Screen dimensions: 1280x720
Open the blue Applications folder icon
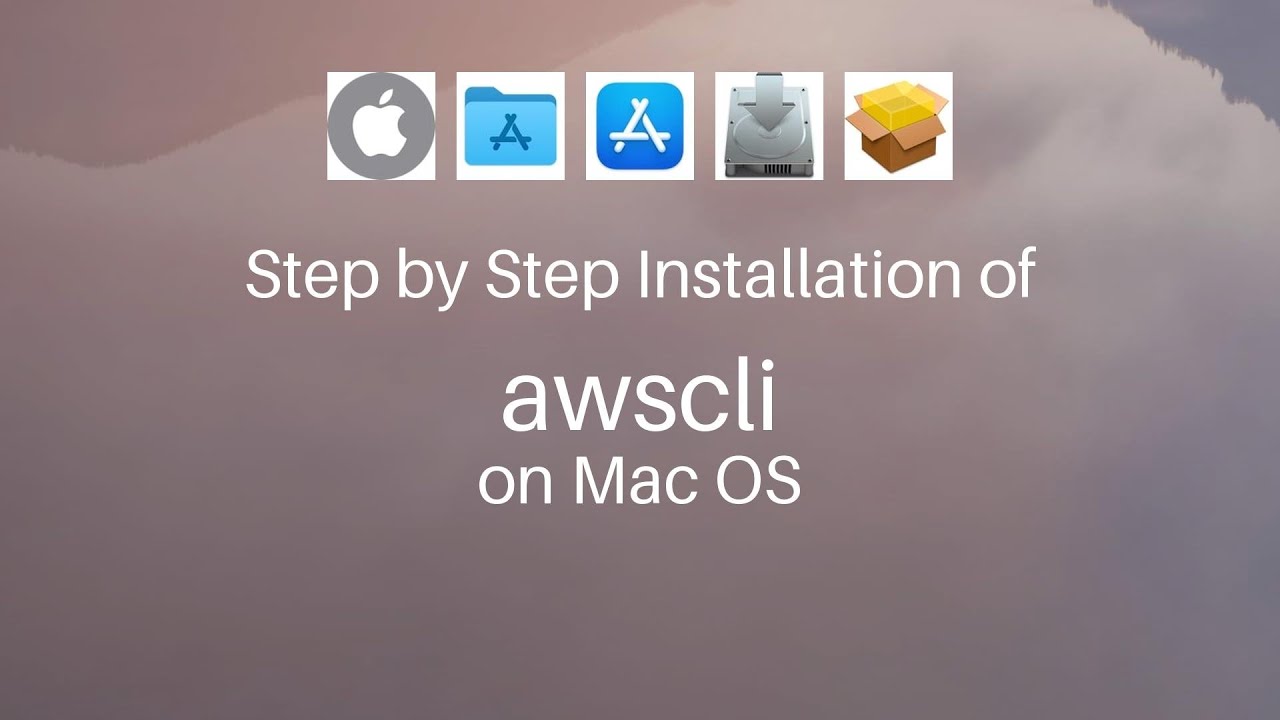(510, 126)
